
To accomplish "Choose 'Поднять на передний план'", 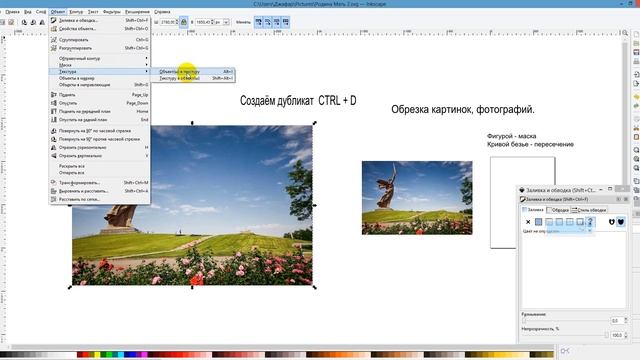I will tap(100, 111).
